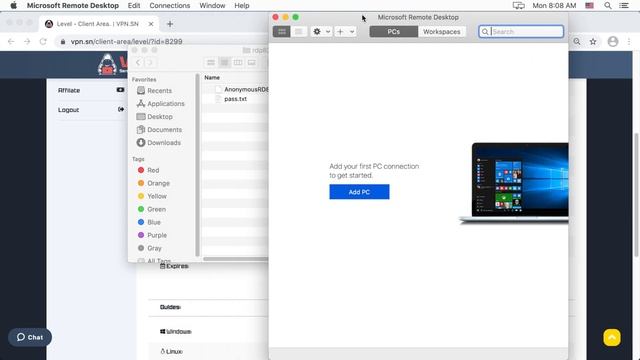Focus the Search field in Remote Desktop
The height and width of the screenshot is (360, 640).
point(521,31)
